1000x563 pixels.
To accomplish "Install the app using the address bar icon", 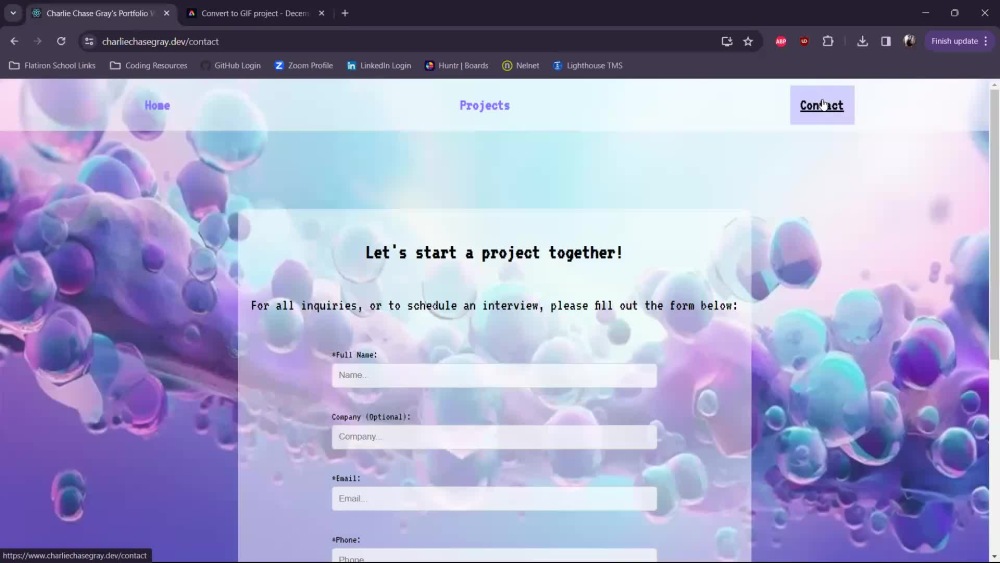I will click(x=726, y=41).
